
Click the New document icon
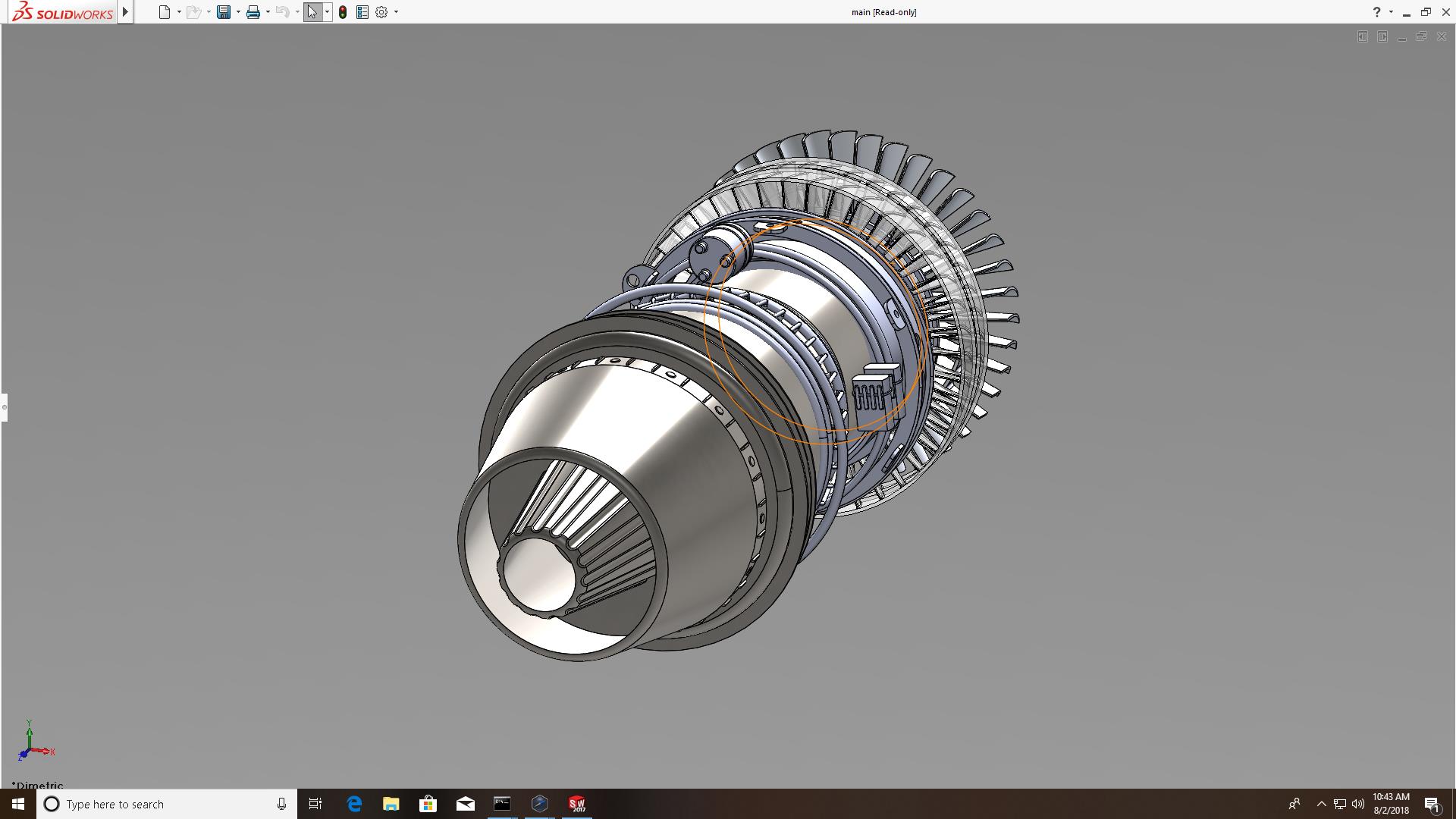[164, 12]
